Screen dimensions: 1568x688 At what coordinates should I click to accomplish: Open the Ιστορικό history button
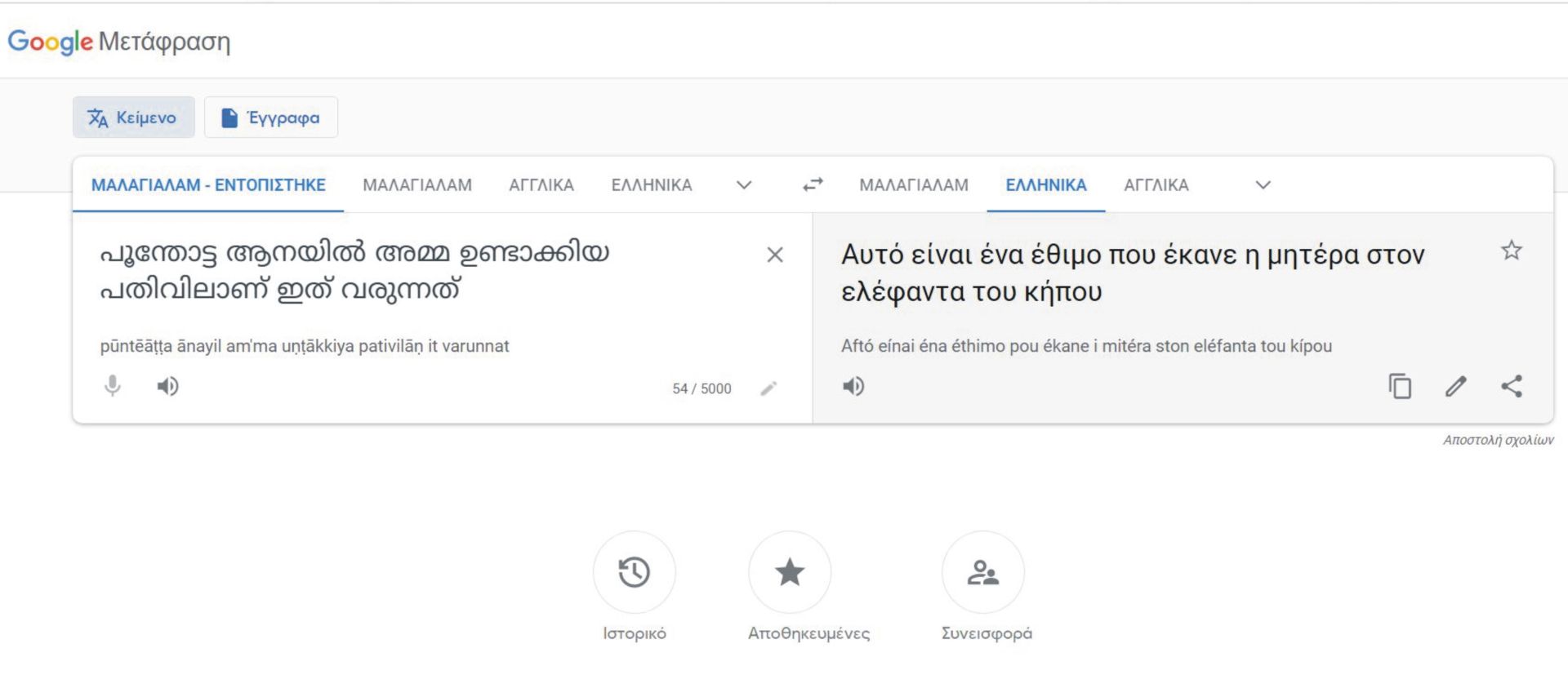pyautogui.click(x=635, y=572)
